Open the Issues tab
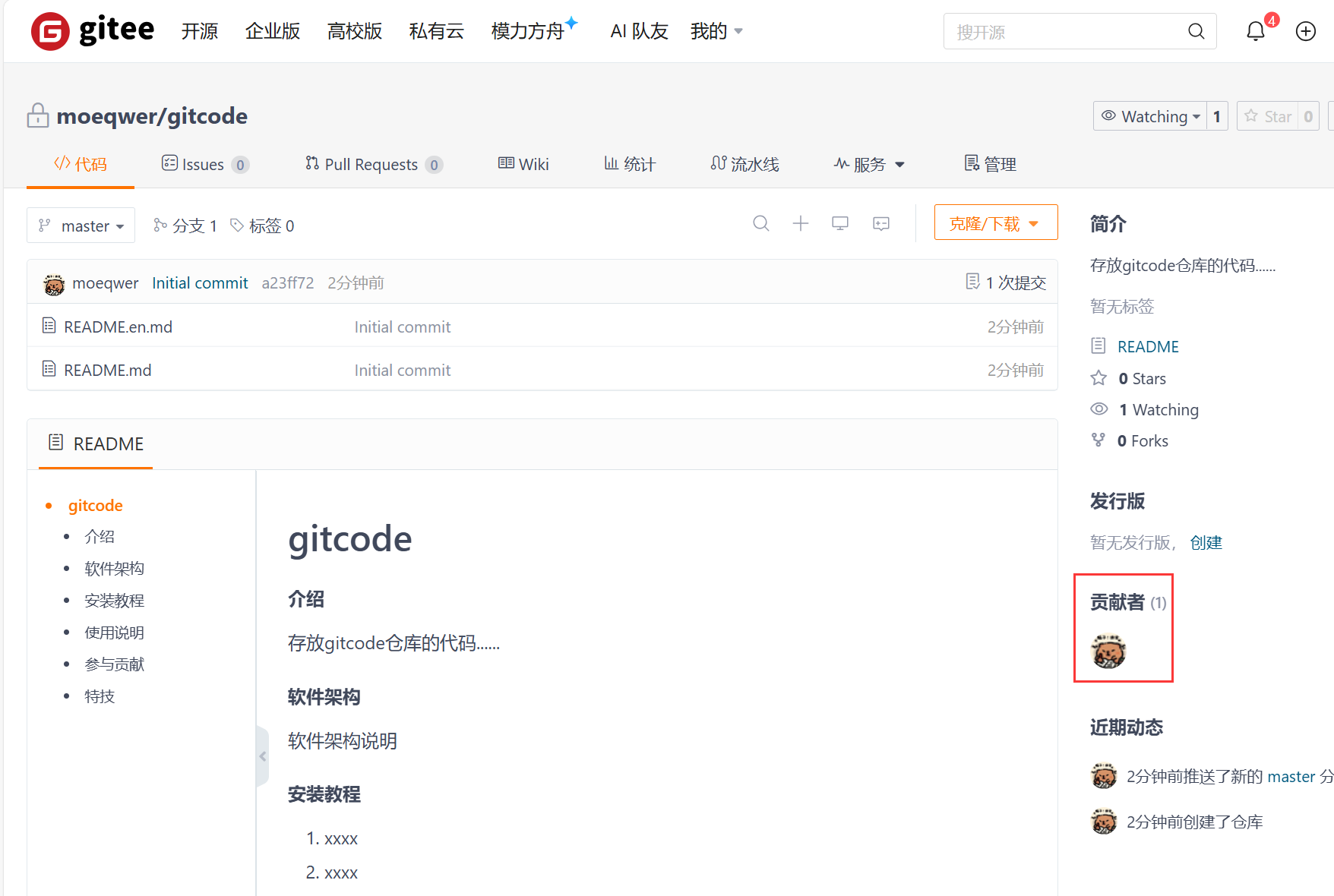 pos(205,164)
